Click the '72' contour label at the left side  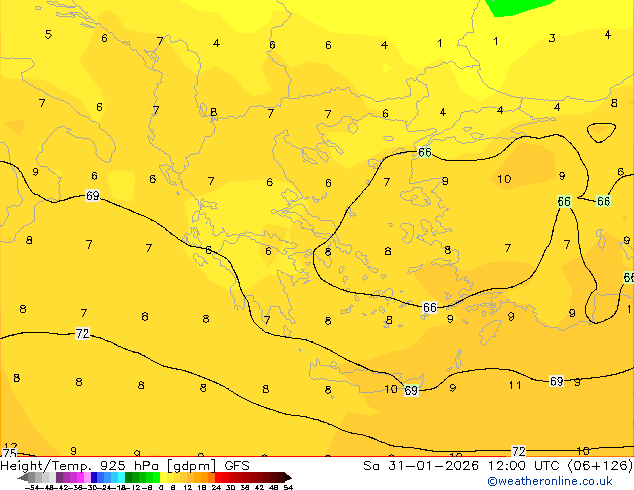82,334
